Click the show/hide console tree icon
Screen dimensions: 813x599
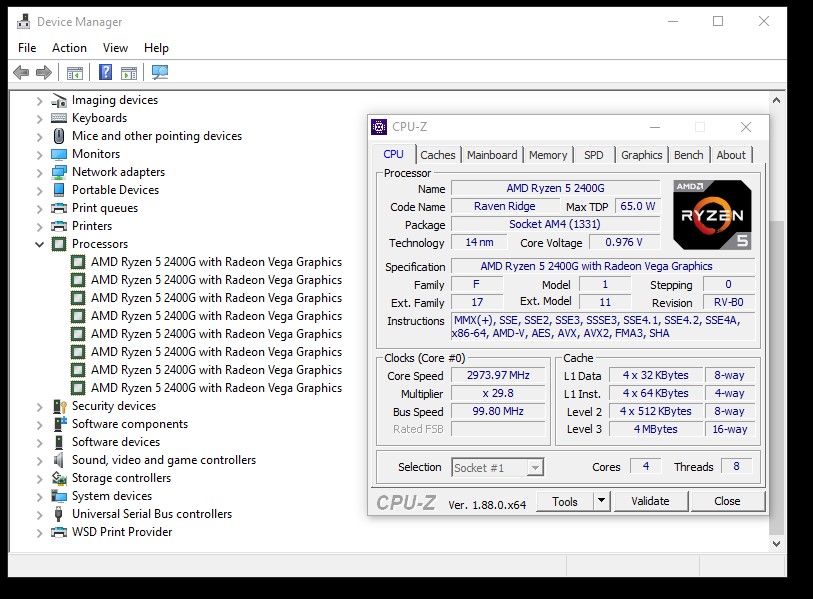click(74, 72)
